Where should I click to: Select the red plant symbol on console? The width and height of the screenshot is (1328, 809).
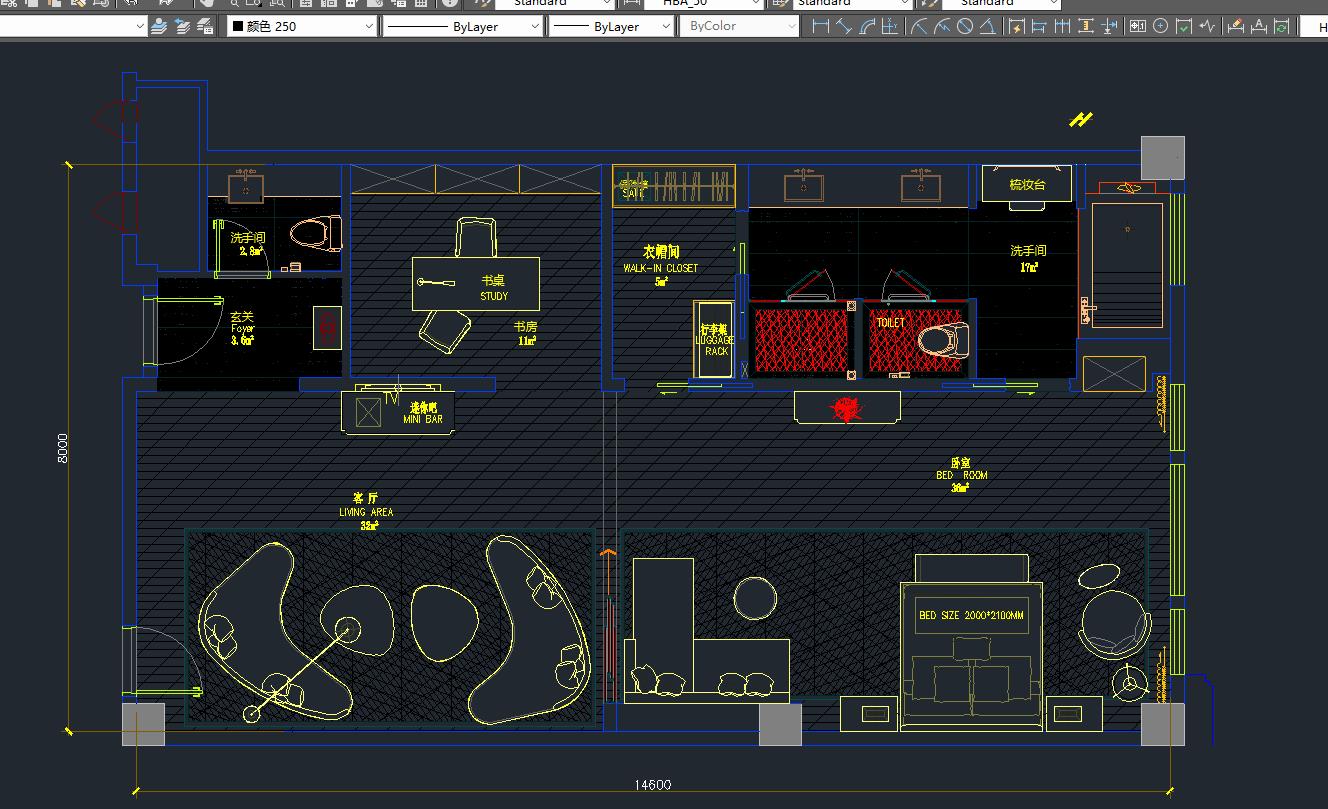(847, 409)
